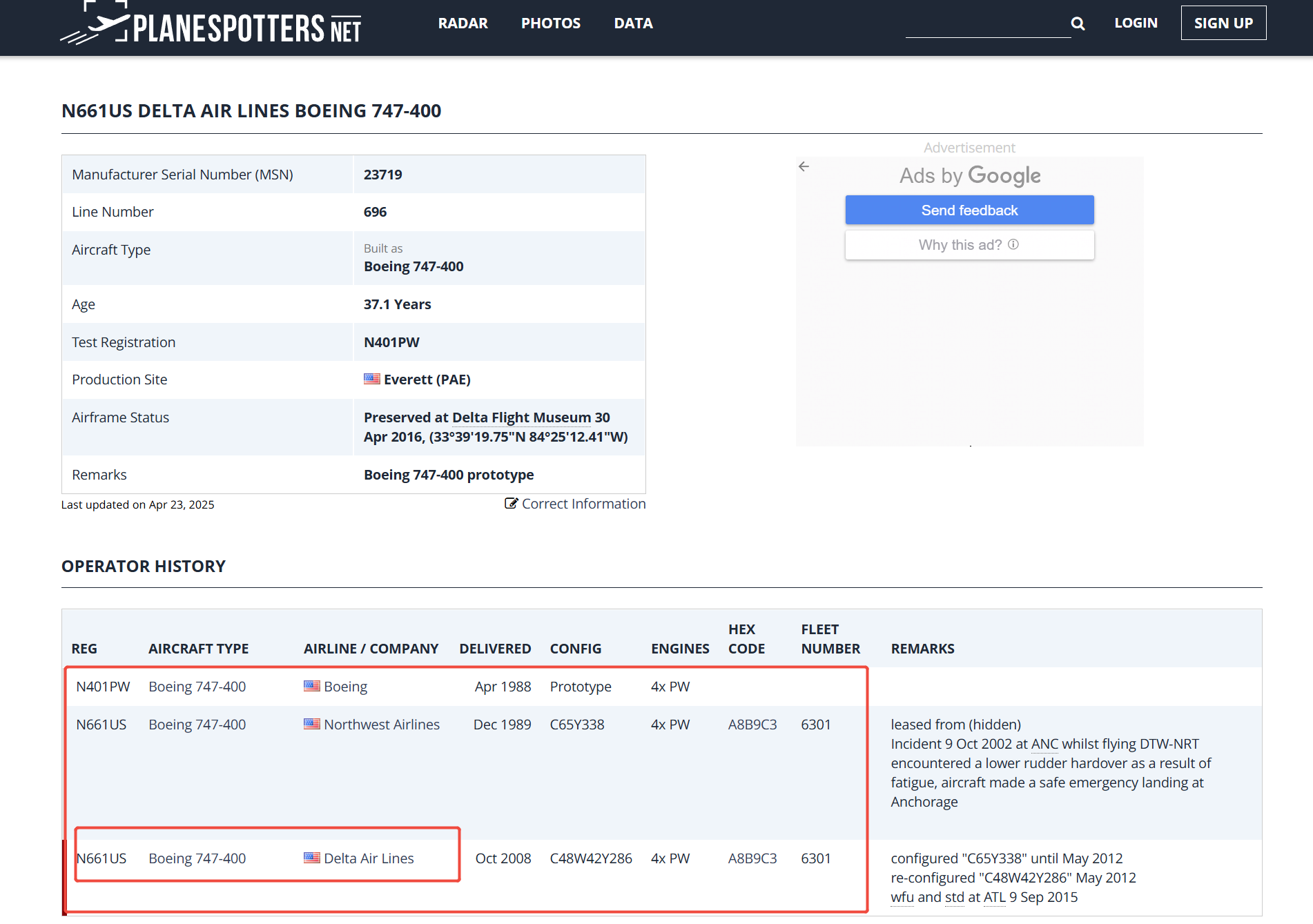The image size is (1313, 924).
Task: Open the DATA menu
Action: pyautogui.click(x=633, y=23)
